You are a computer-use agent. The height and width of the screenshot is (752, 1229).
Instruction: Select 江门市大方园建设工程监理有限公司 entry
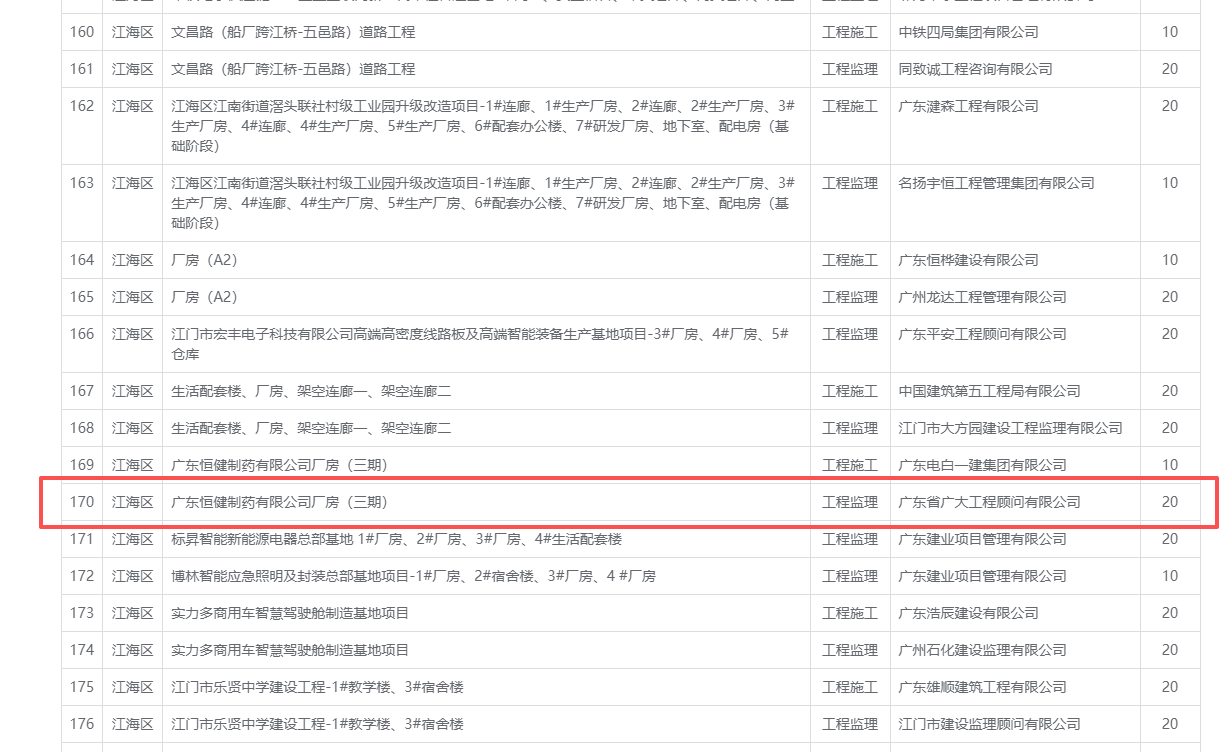(x=1010, y=428)
